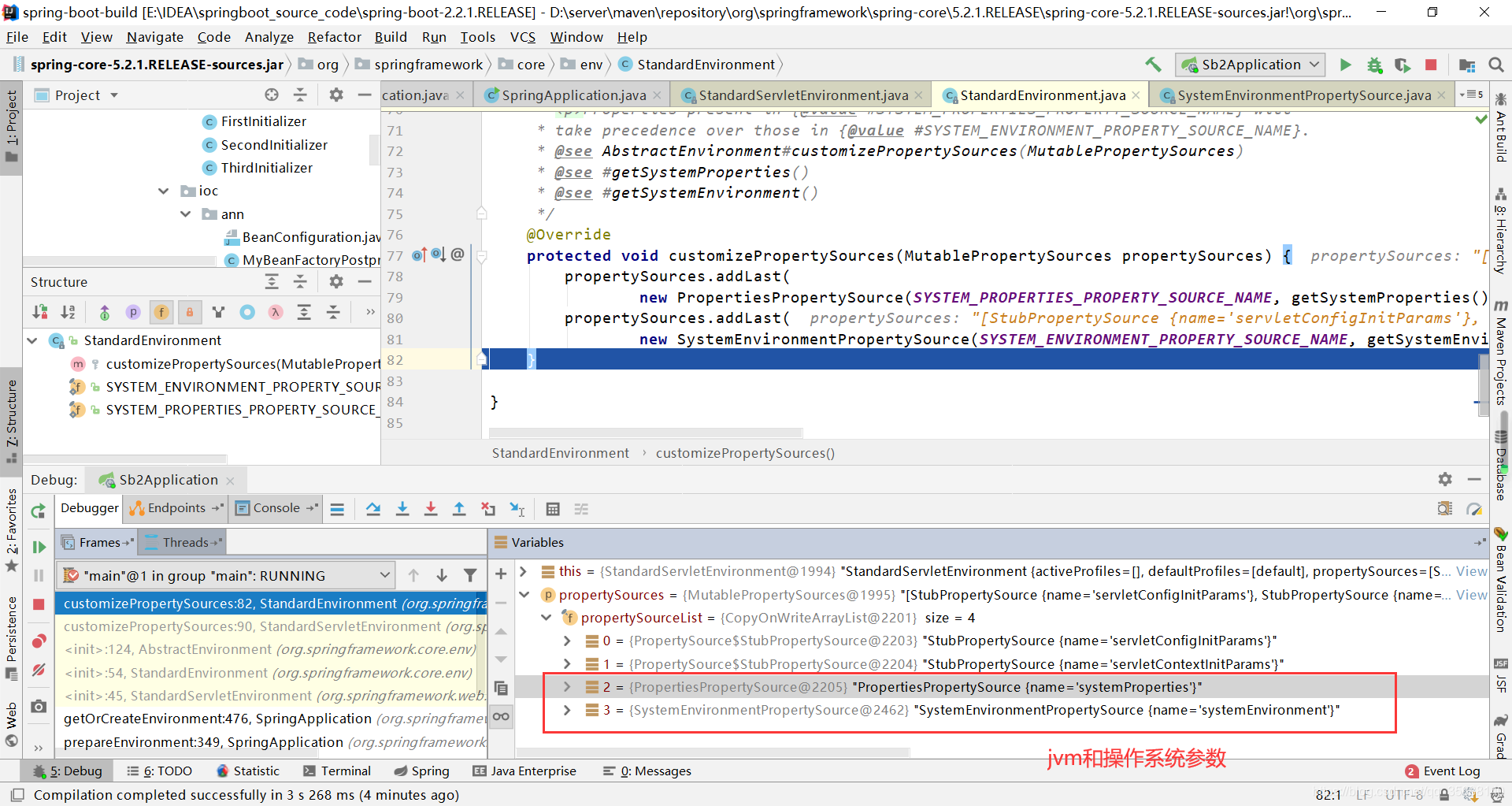Open the VCS menu
Image resolution: width=1512 pixels, height=806 pixels.
(x=522, y=37)
